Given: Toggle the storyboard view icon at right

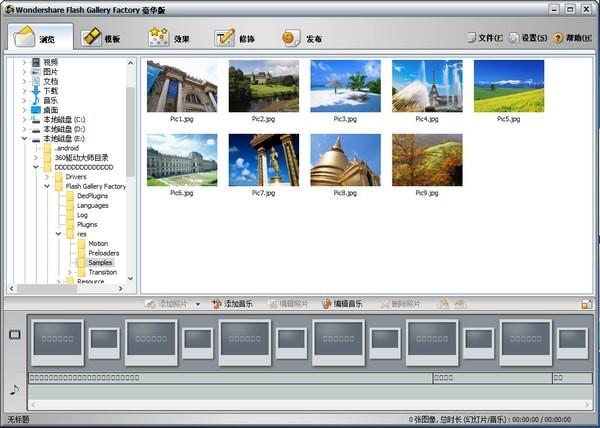Looking at the screenshot, I should pos(586,304).
